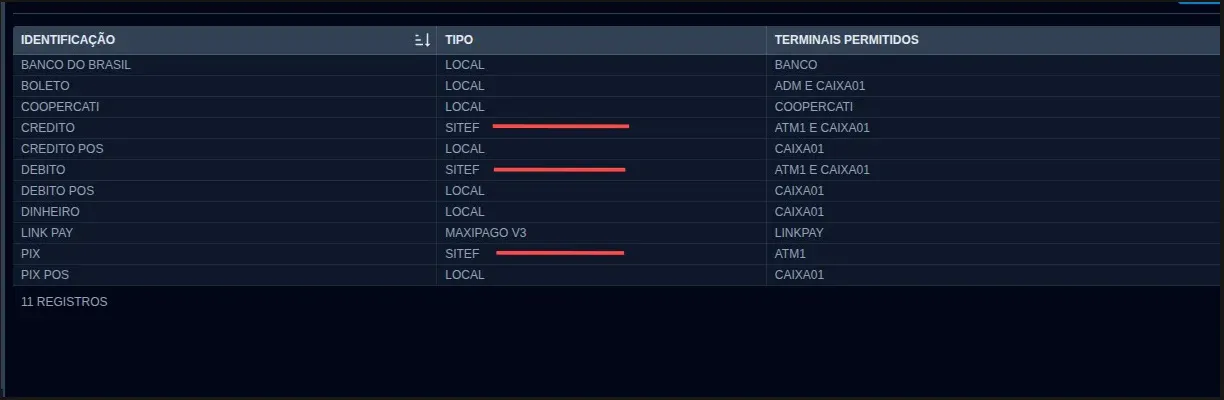Viewport: 1224px width, 400px height.
Task: Click the LINKPAY terminal cell
Action: (798, 233)
